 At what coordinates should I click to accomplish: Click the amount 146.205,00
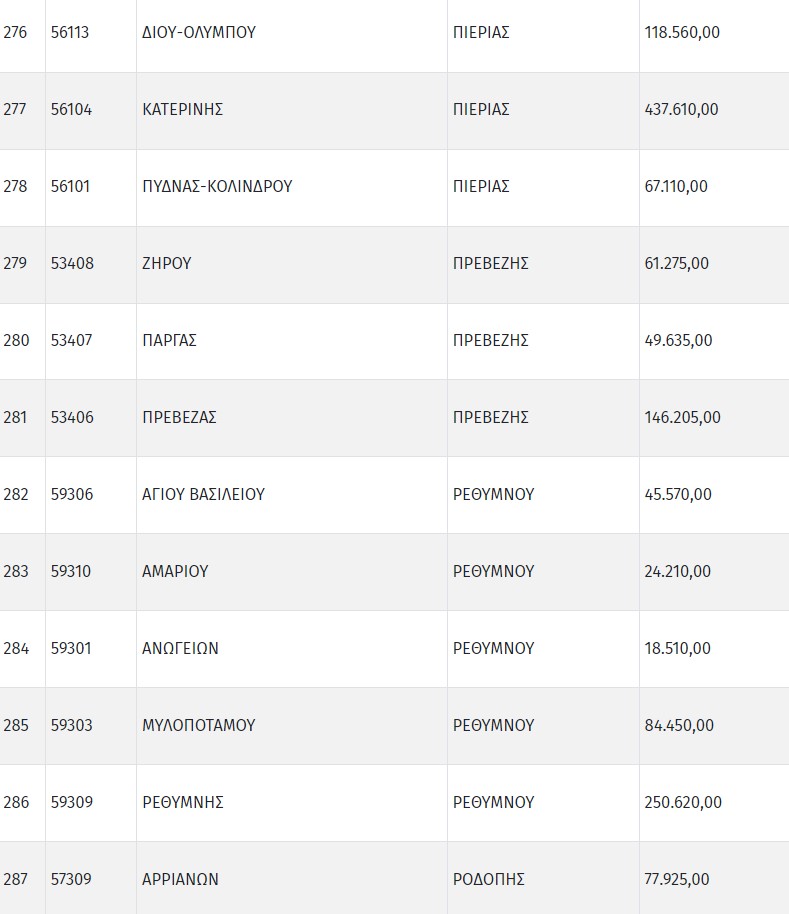click(682, 417)
